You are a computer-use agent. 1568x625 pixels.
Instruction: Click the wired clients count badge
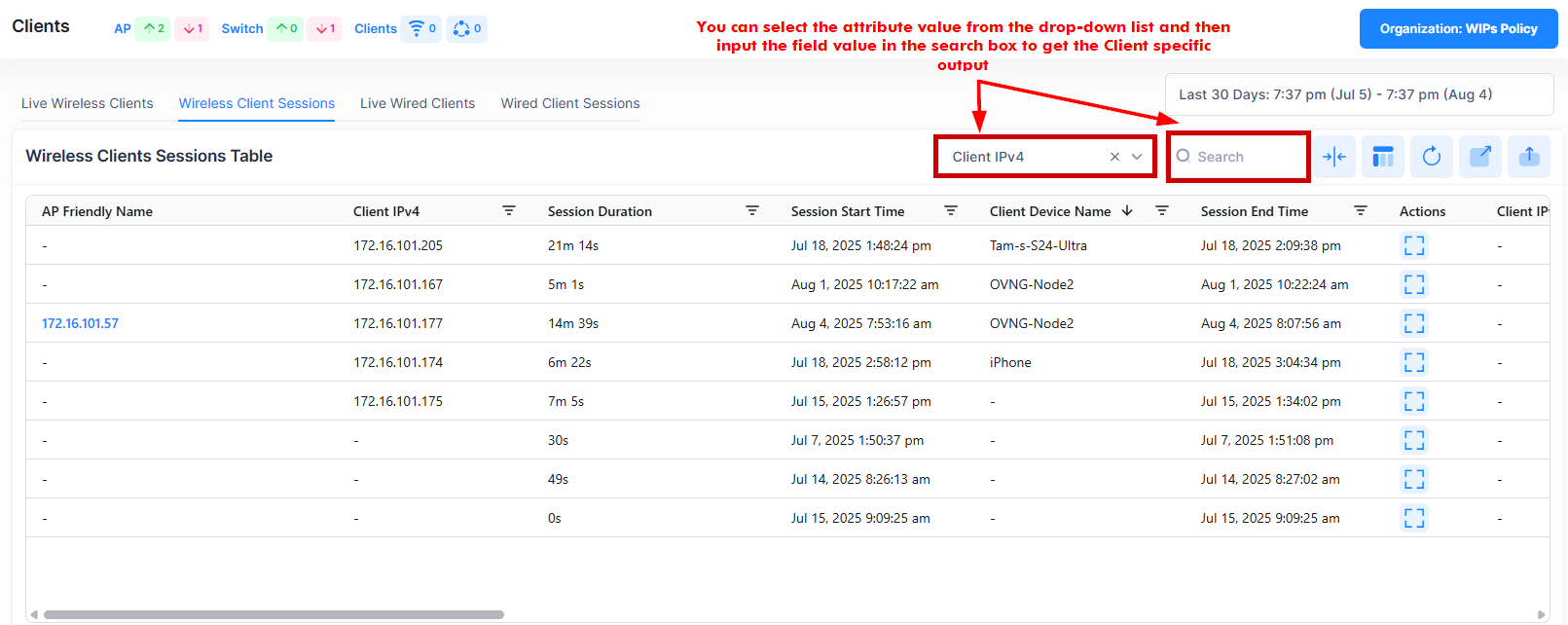pyautogui.click(x=466, y=28)
